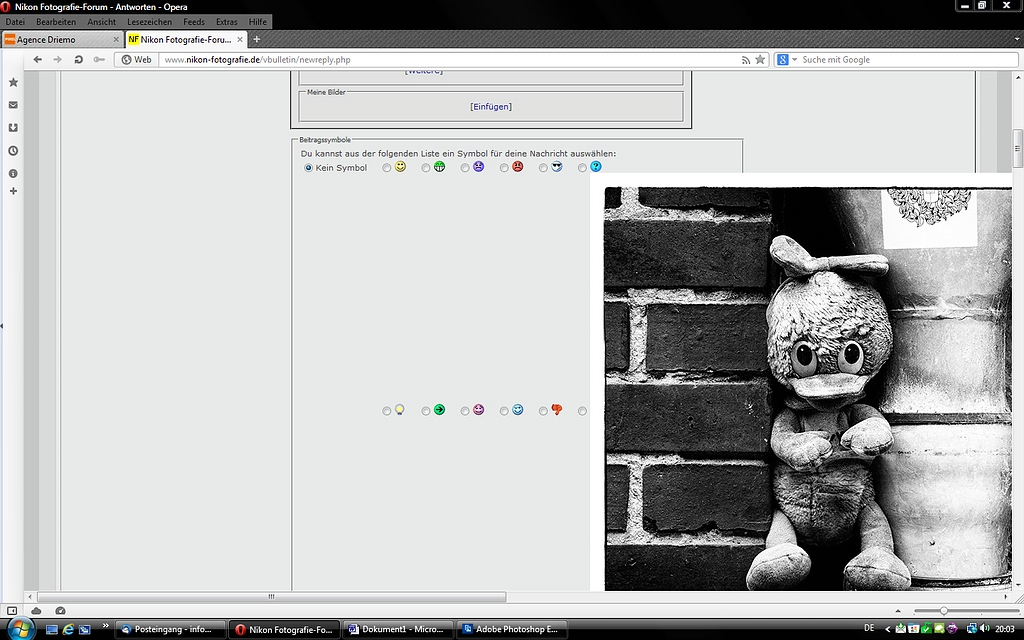The width and height of the screenshot is (1024, 640).
Task: Click the 'Suche mit Google' search field
Action: (908, 59)
